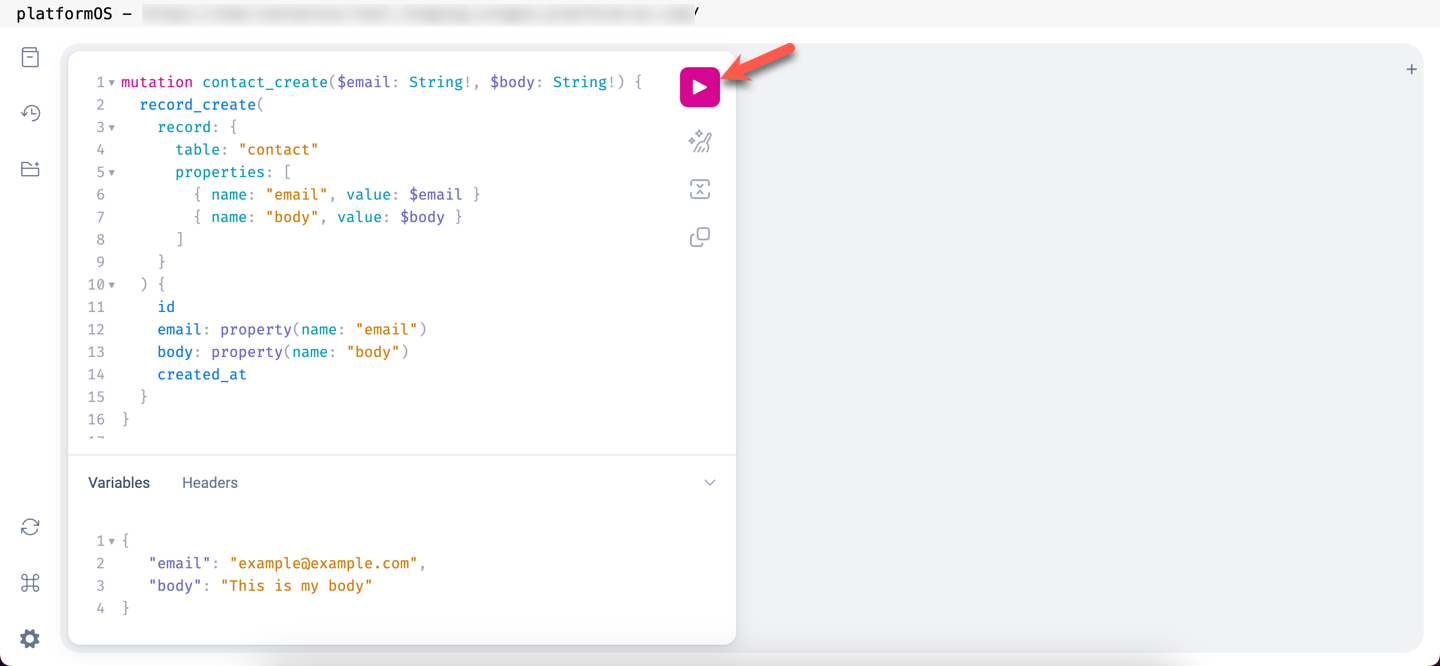This screenshot has width=1440, height=666.
Task: Open the operation collections panel
Action: tap(29, 169)
